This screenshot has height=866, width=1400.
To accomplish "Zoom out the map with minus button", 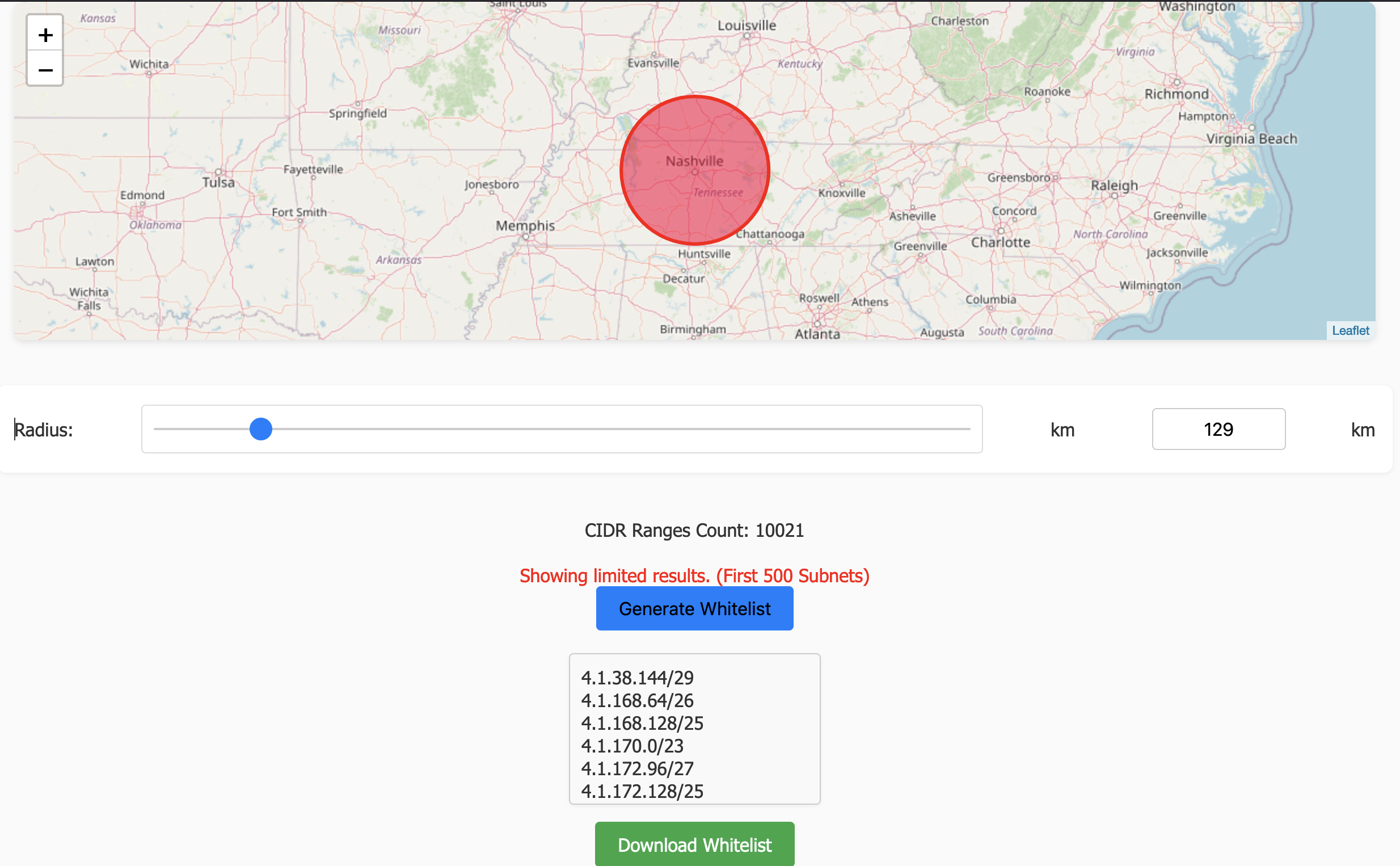I will click(45, 70).
